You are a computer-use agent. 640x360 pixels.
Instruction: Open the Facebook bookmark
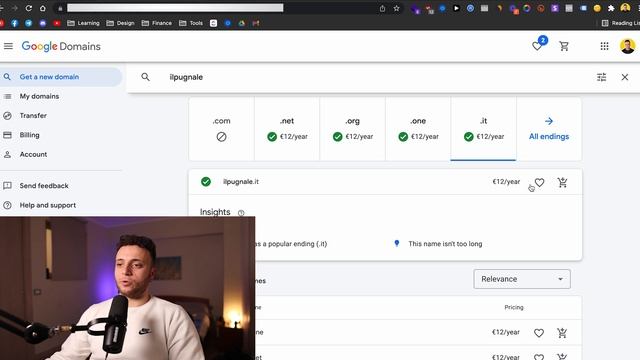point(15,23)
